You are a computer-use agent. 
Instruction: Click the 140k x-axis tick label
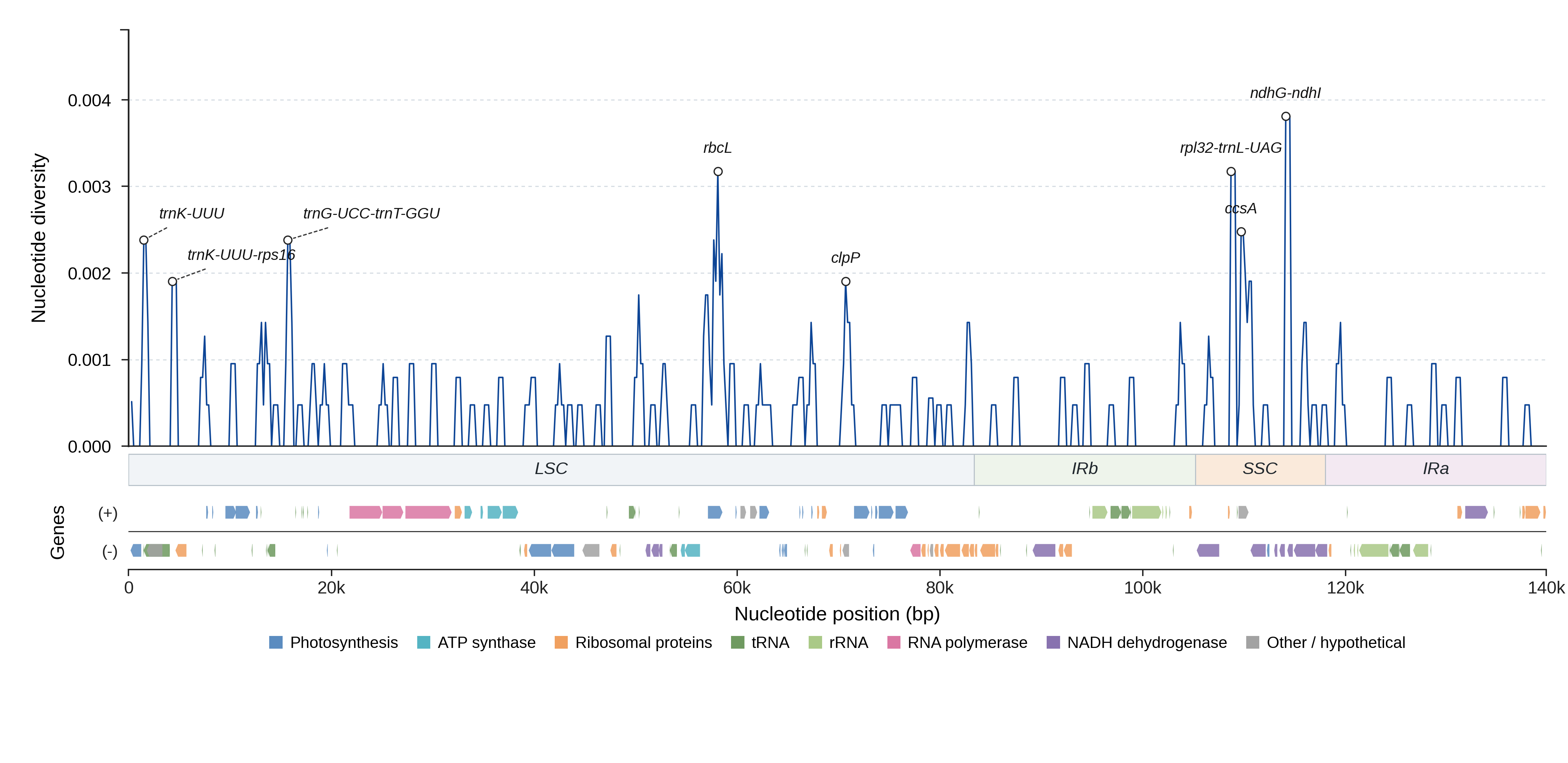coord(1546,588)
